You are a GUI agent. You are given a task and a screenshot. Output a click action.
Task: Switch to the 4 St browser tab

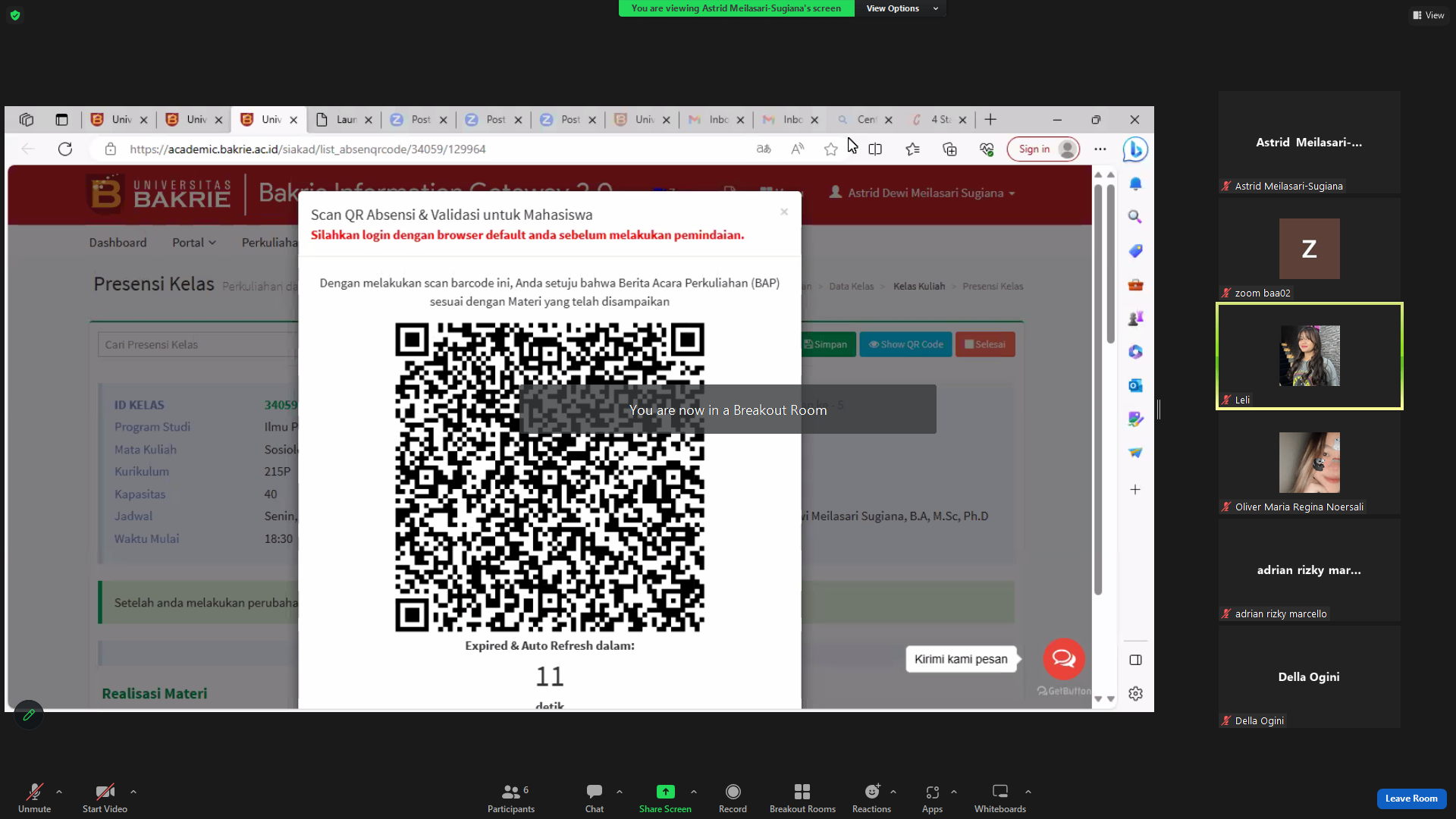[x=939, y=120]
